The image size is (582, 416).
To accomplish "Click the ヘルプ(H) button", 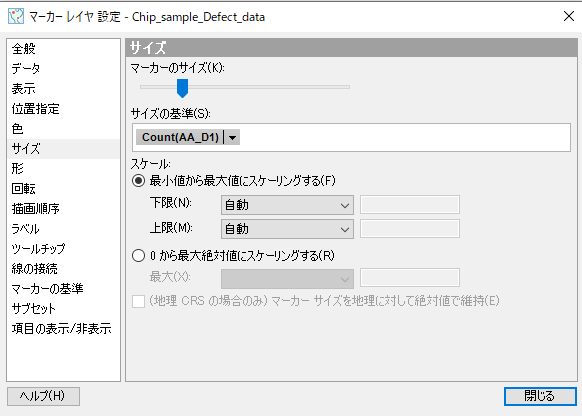I will click(43, 396).
